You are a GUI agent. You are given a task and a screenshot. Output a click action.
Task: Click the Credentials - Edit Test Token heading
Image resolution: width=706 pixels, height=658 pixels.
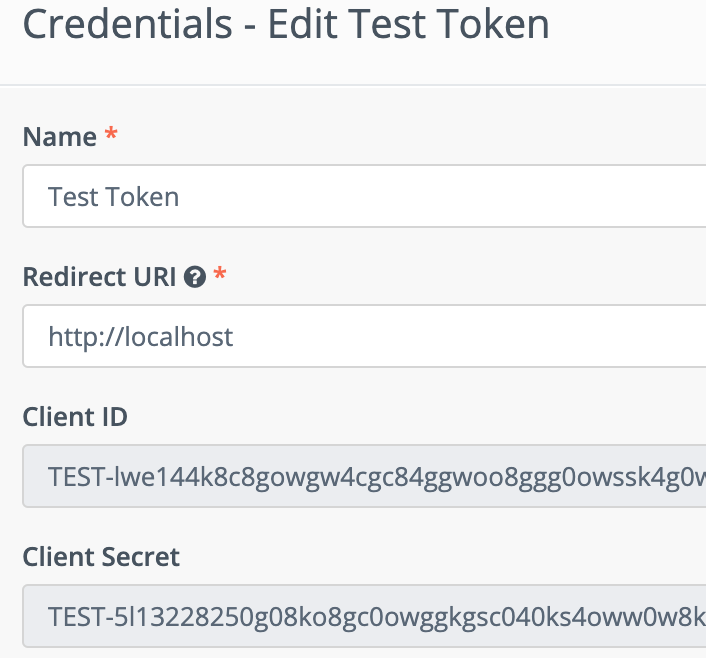coord(286,24)
